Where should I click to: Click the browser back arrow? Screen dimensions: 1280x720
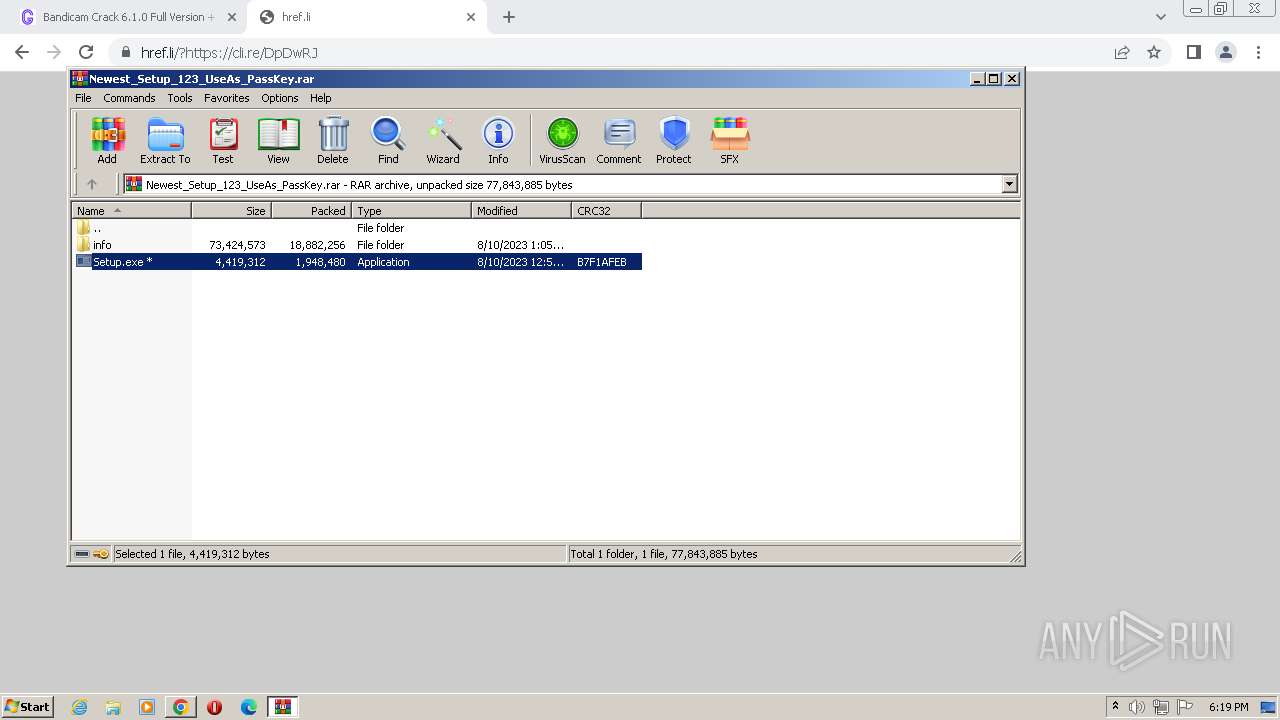pyautogui.click(x=22, y=52)
